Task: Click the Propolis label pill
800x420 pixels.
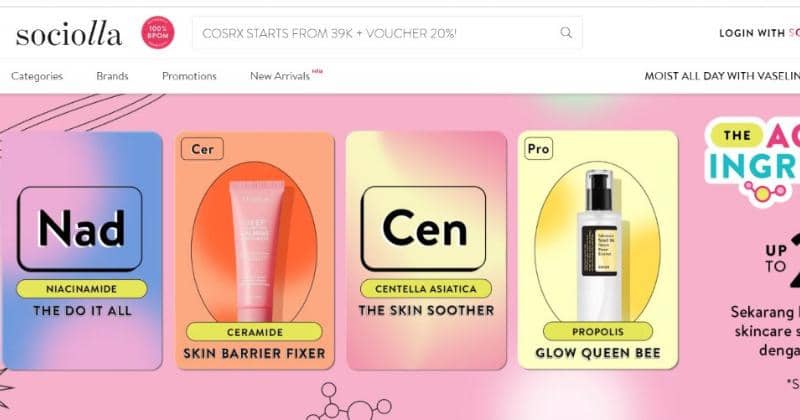Action: pos(598,332)
